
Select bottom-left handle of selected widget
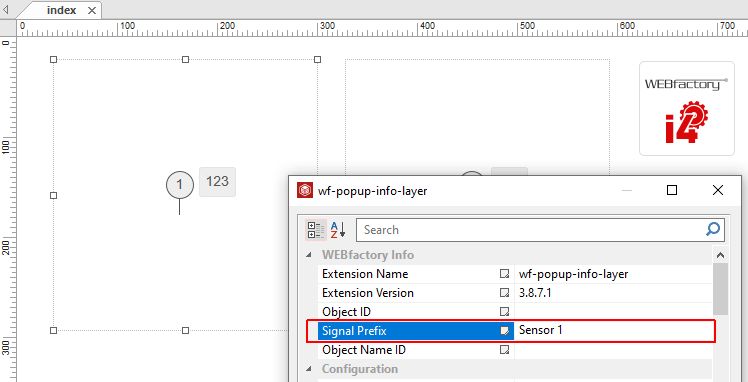[x=53, y=330]
